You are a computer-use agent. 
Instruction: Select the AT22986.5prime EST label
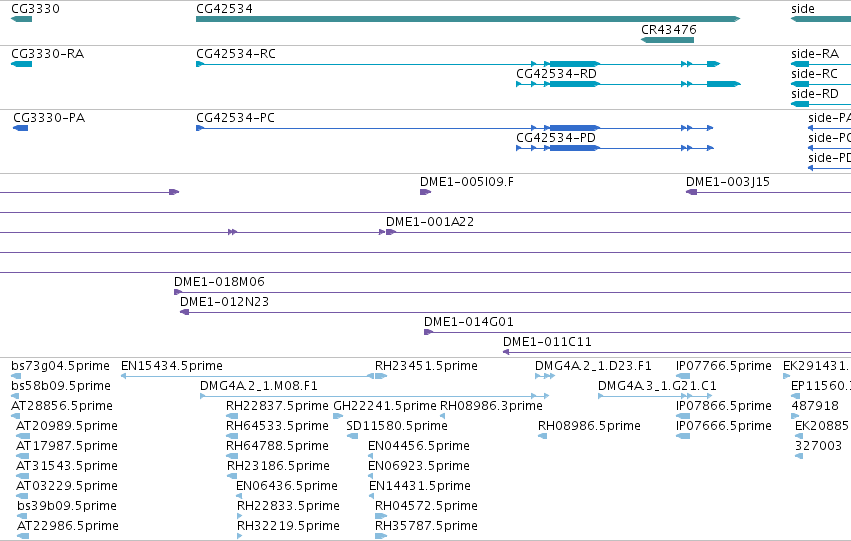pyautogui.click(x=68, y=527)
